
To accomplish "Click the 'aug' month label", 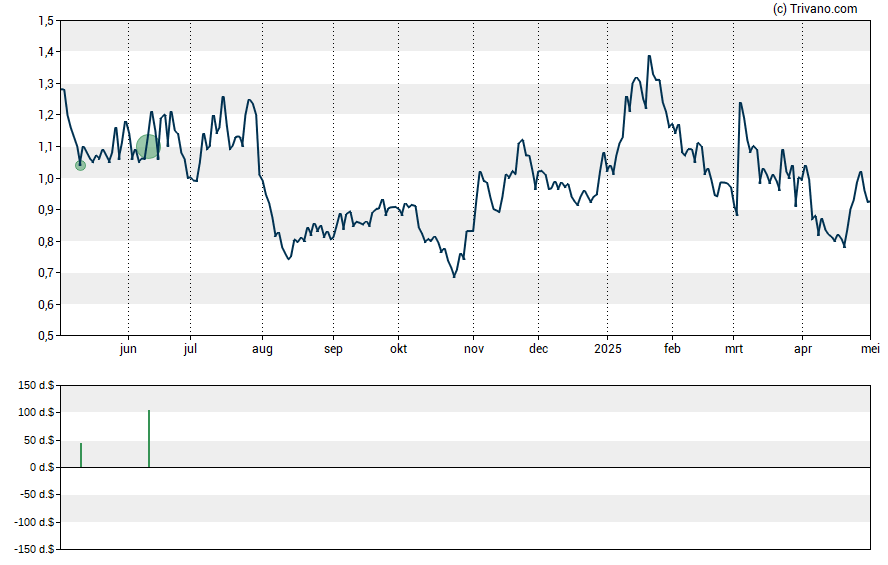I will tap(262, 349).
